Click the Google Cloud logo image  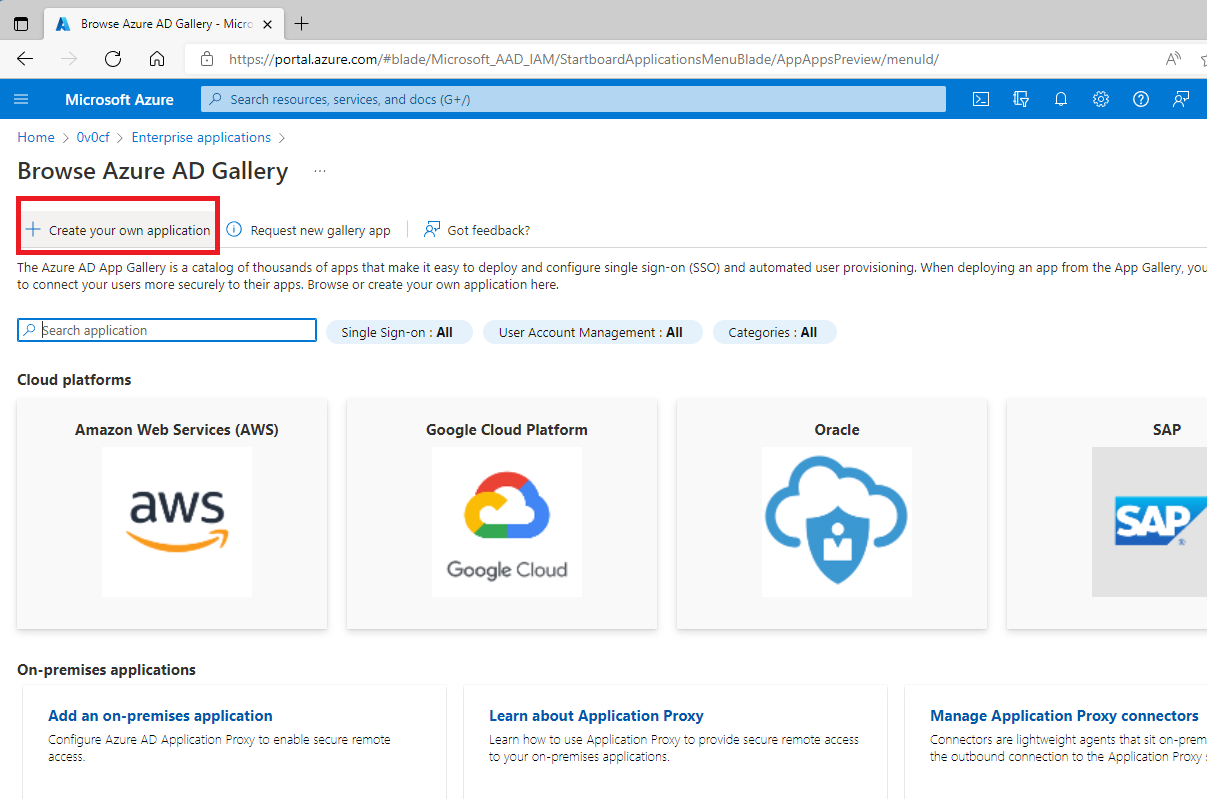(x=507, y=522)
